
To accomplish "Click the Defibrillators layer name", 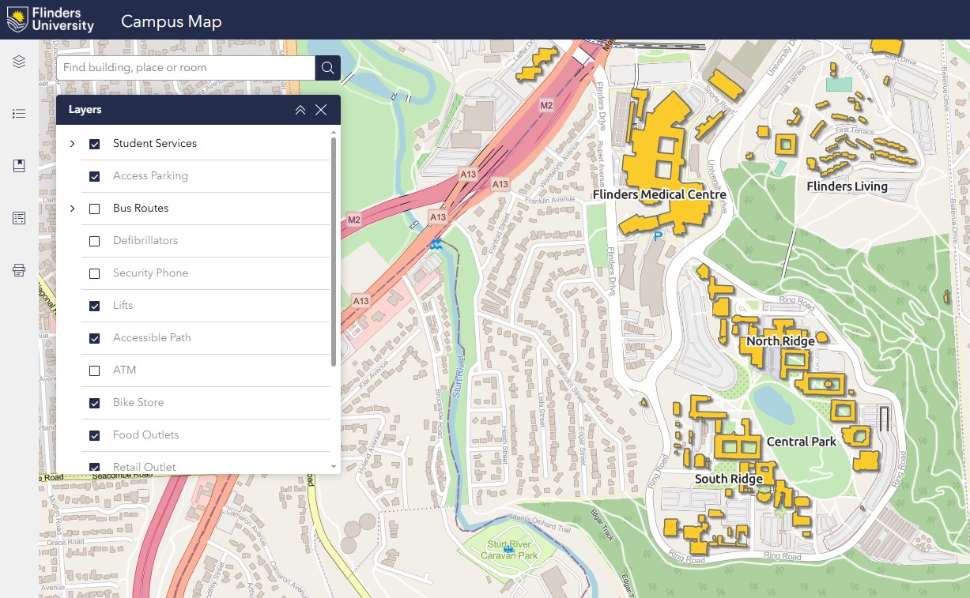I will (145, 241).
